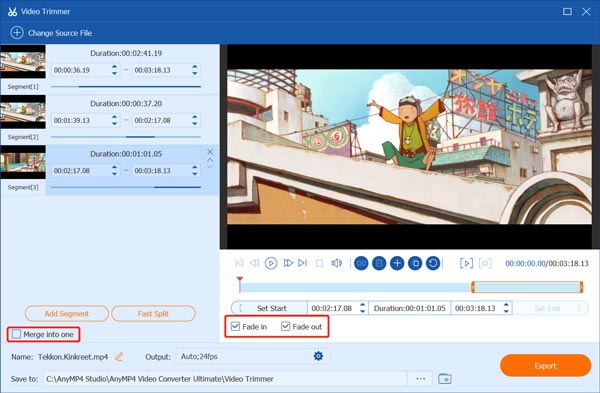Screen dimensions: 600x393
Task: Click the Split segment round icon
Action: pos(361,263)
